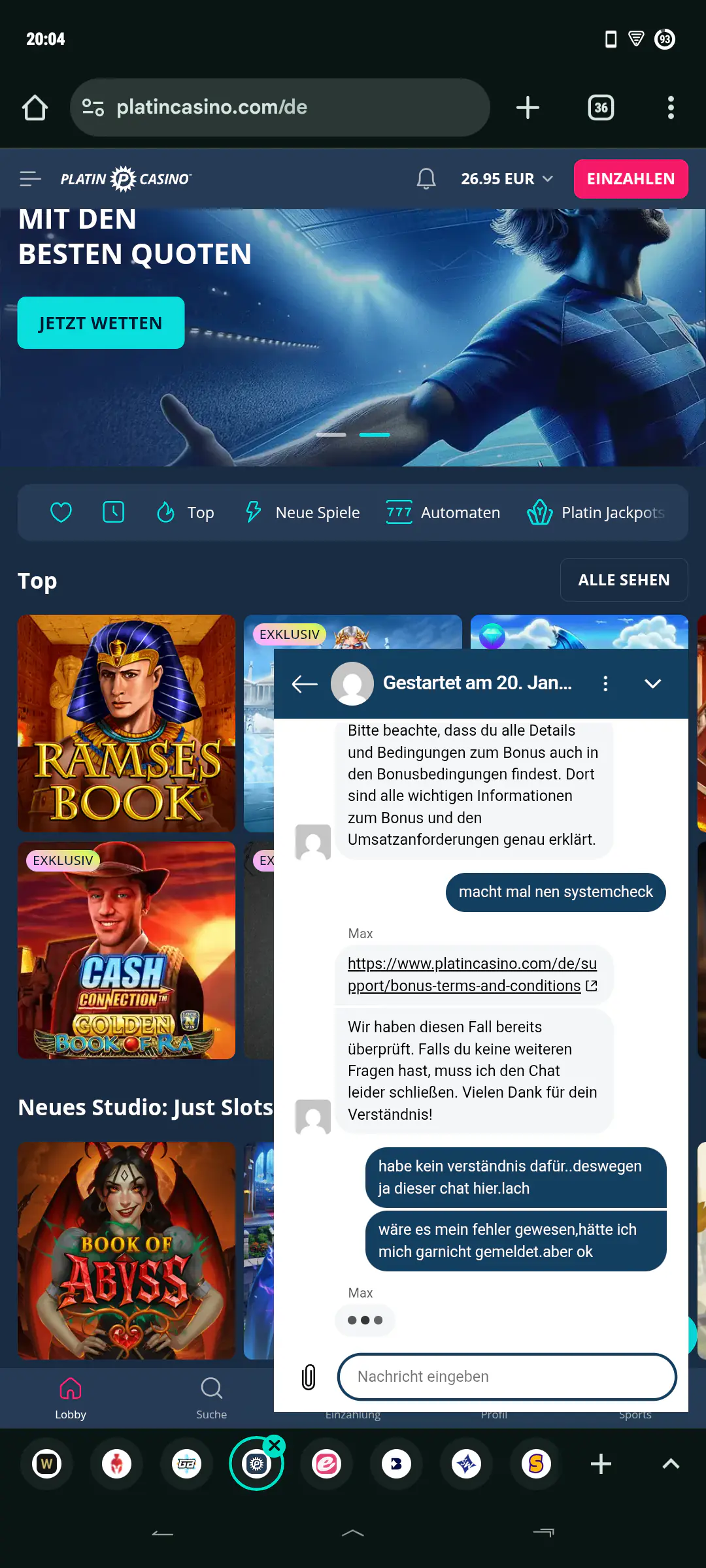Click the 'Wir haben diesen Fall bereits' message
The width and height of the screenshot is (706, 1568).
point(474,1070)
